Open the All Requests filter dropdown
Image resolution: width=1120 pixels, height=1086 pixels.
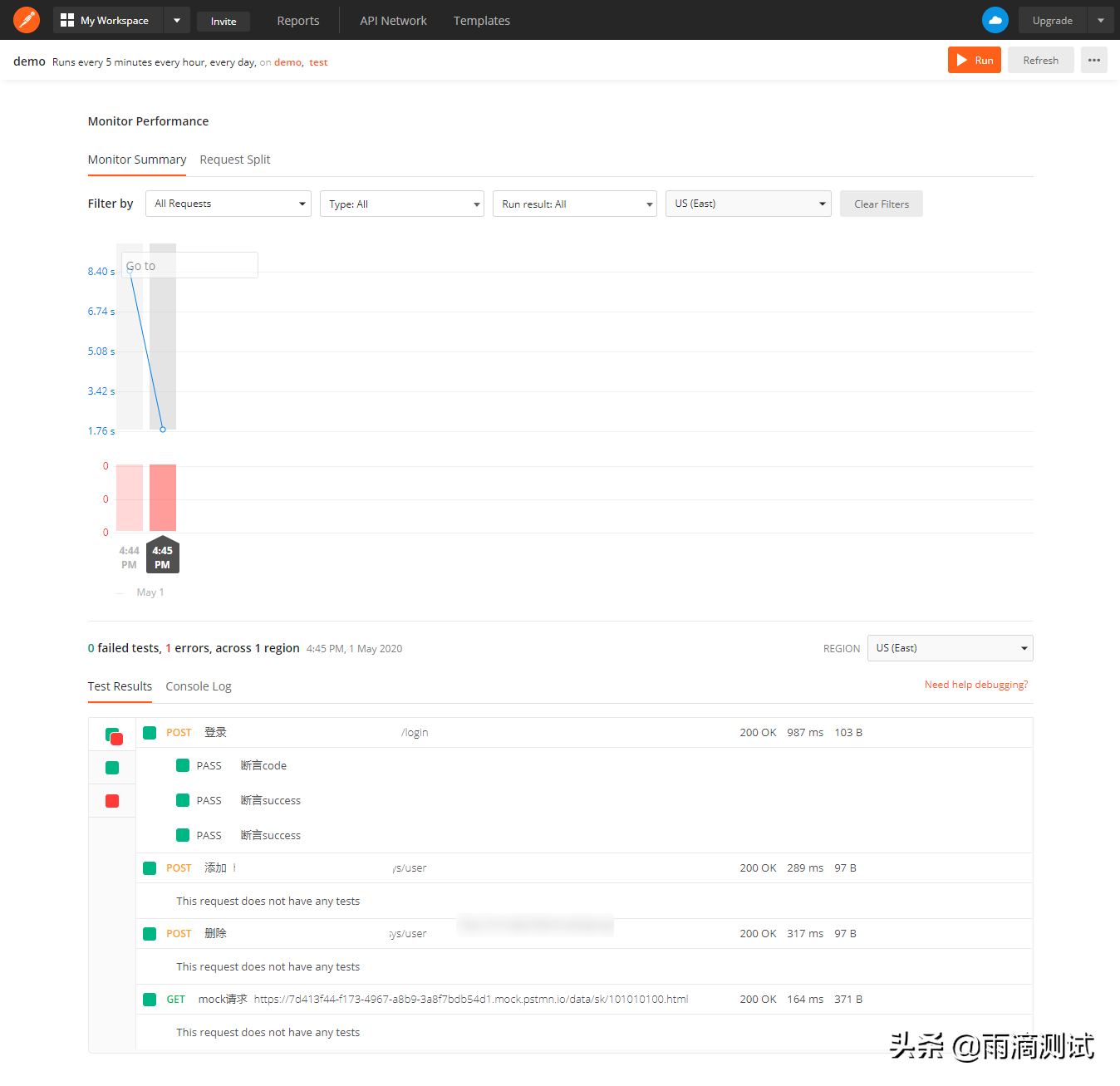[x=228, y=203]
